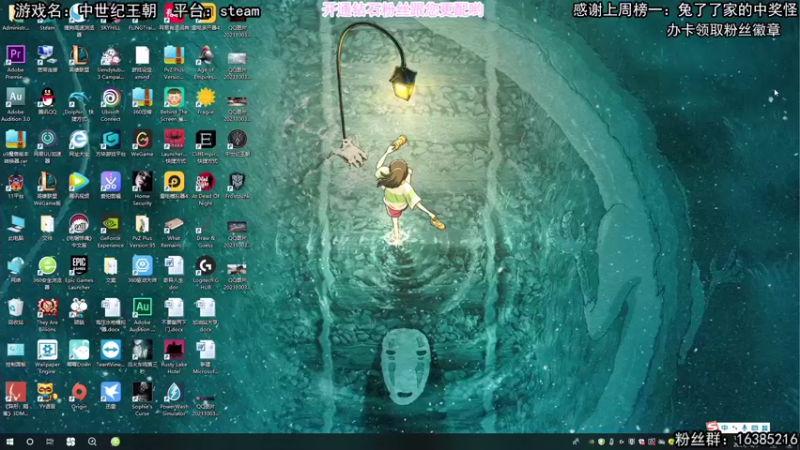Launch 迅雷 blue bird icon
The height and width of the screenshot is (450, 800).
[110, 393]
